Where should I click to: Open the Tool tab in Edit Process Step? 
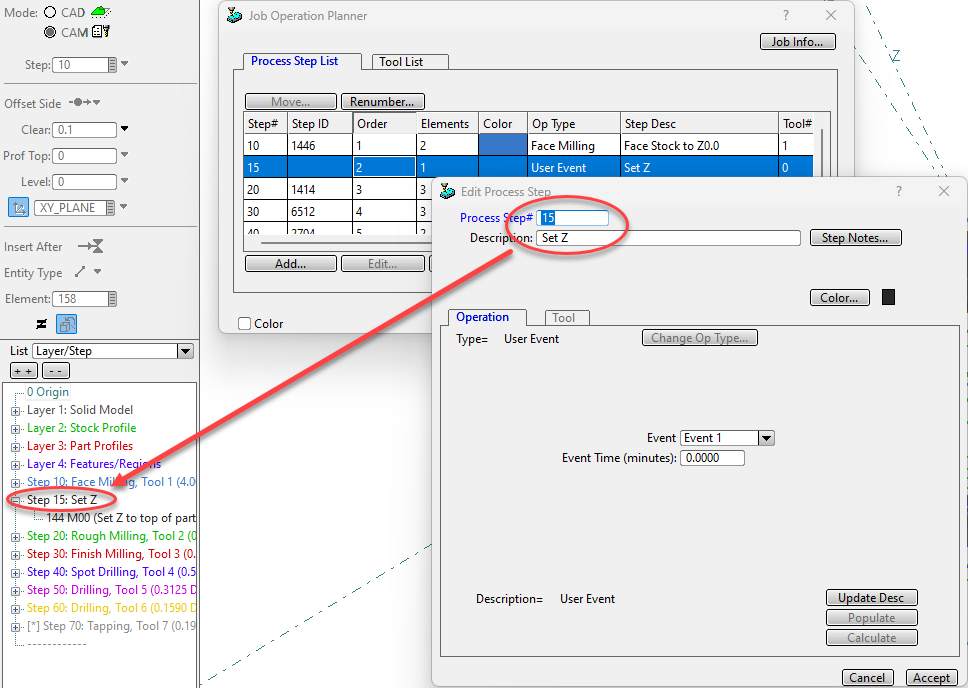(x=564, y=318)
